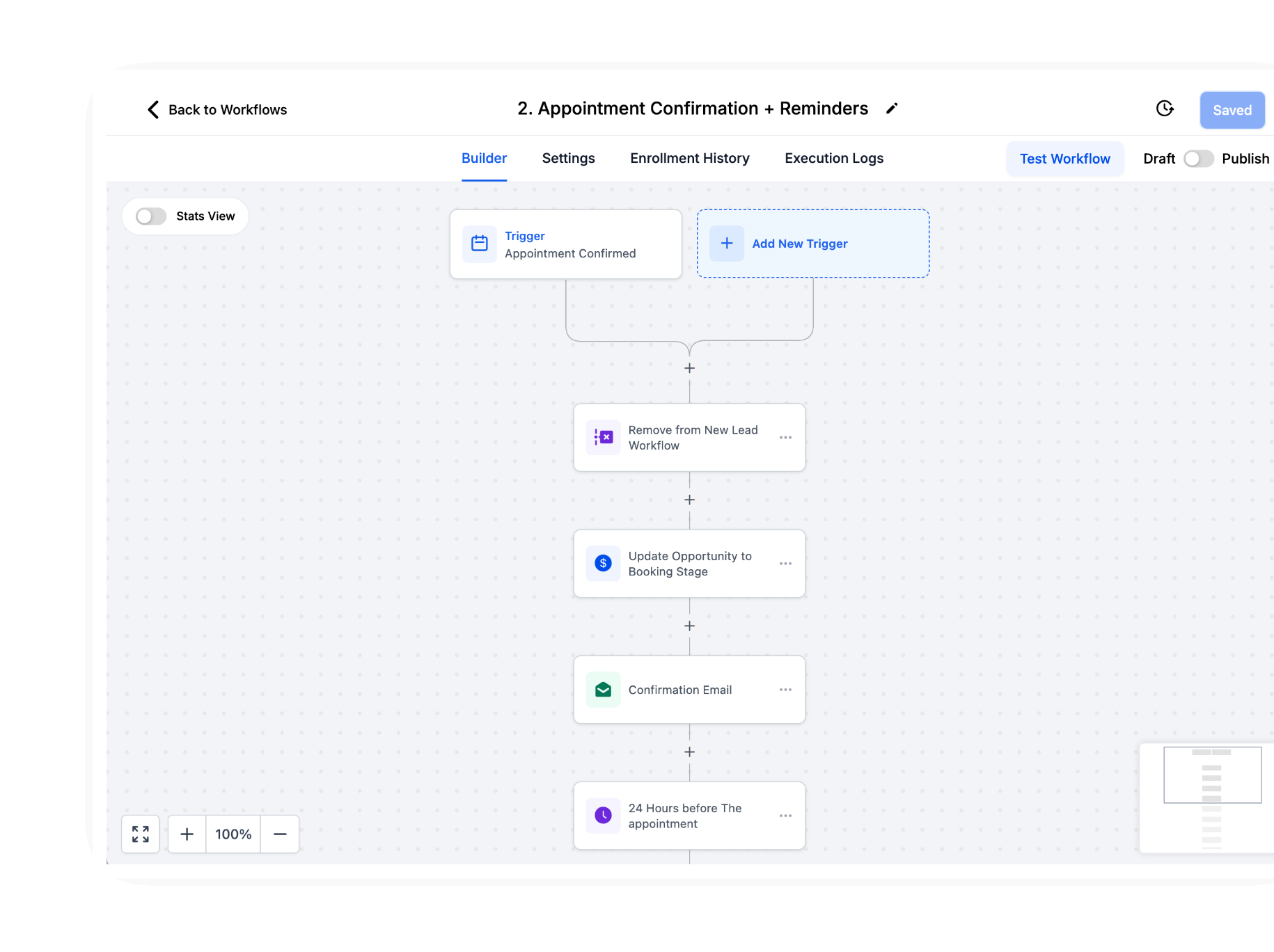The image size is (1274, 952).
Task: Select the Appointment Confirmed trigger calendar icon
Action: click(479, 244)
